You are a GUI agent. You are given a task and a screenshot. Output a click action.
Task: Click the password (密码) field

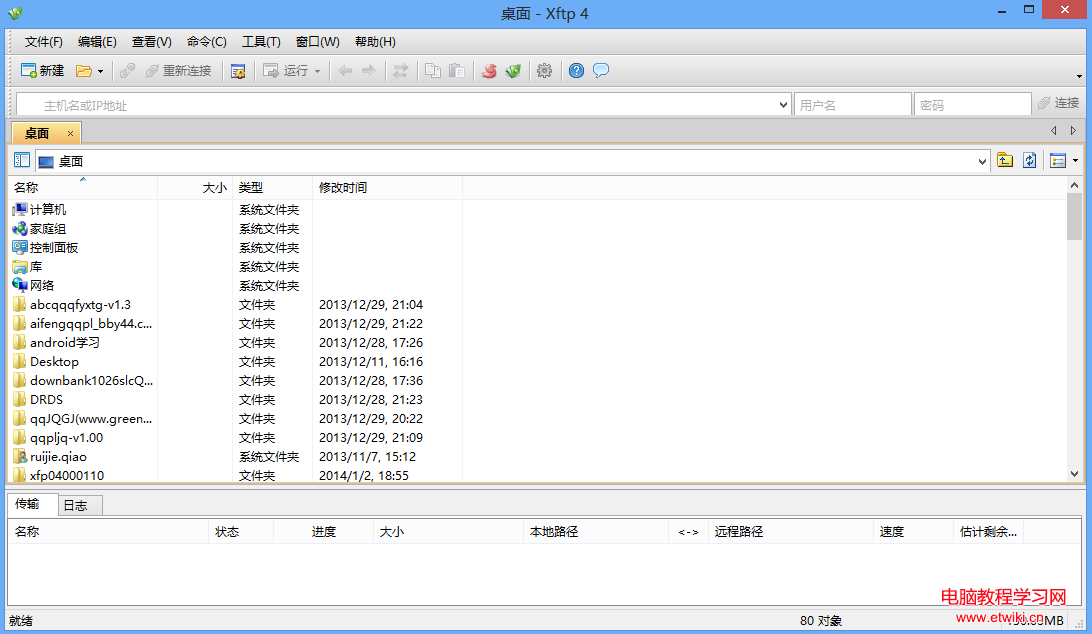[x=972, y=105]
